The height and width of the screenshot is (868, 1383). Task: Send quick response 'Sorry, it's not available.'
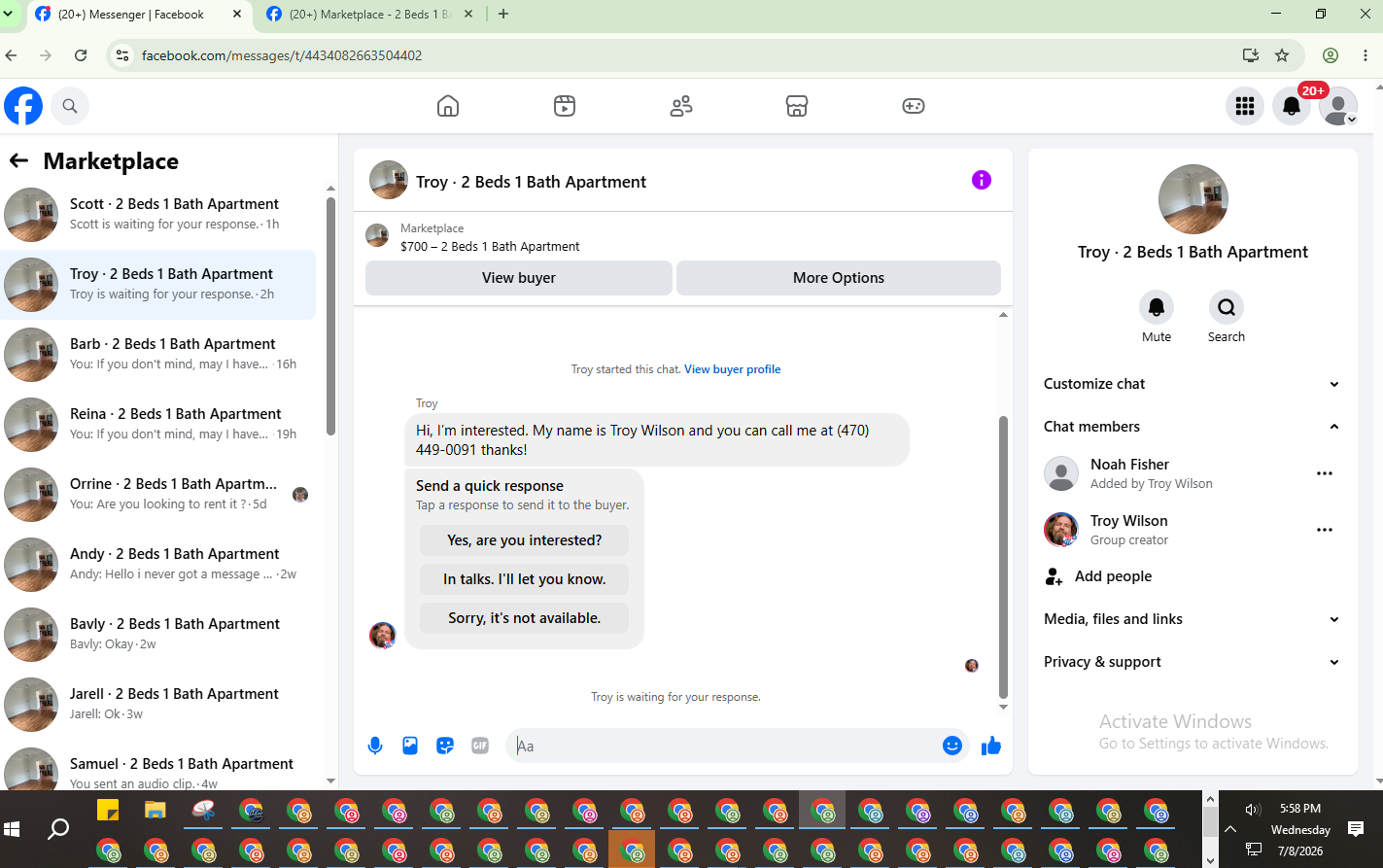(x=525, y=618)
